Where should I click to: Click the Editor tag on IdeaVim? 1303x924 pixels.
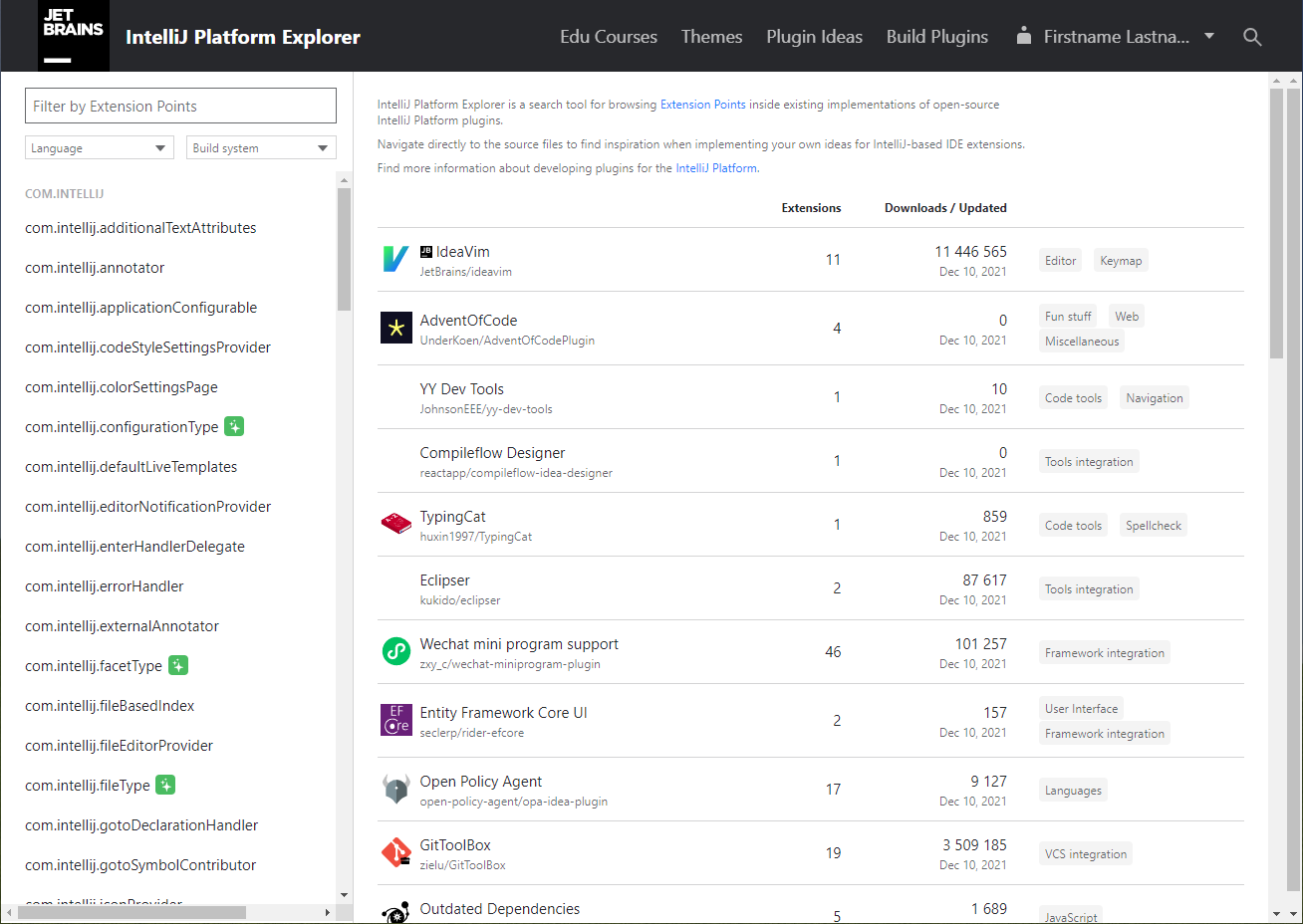(1060, 261)
